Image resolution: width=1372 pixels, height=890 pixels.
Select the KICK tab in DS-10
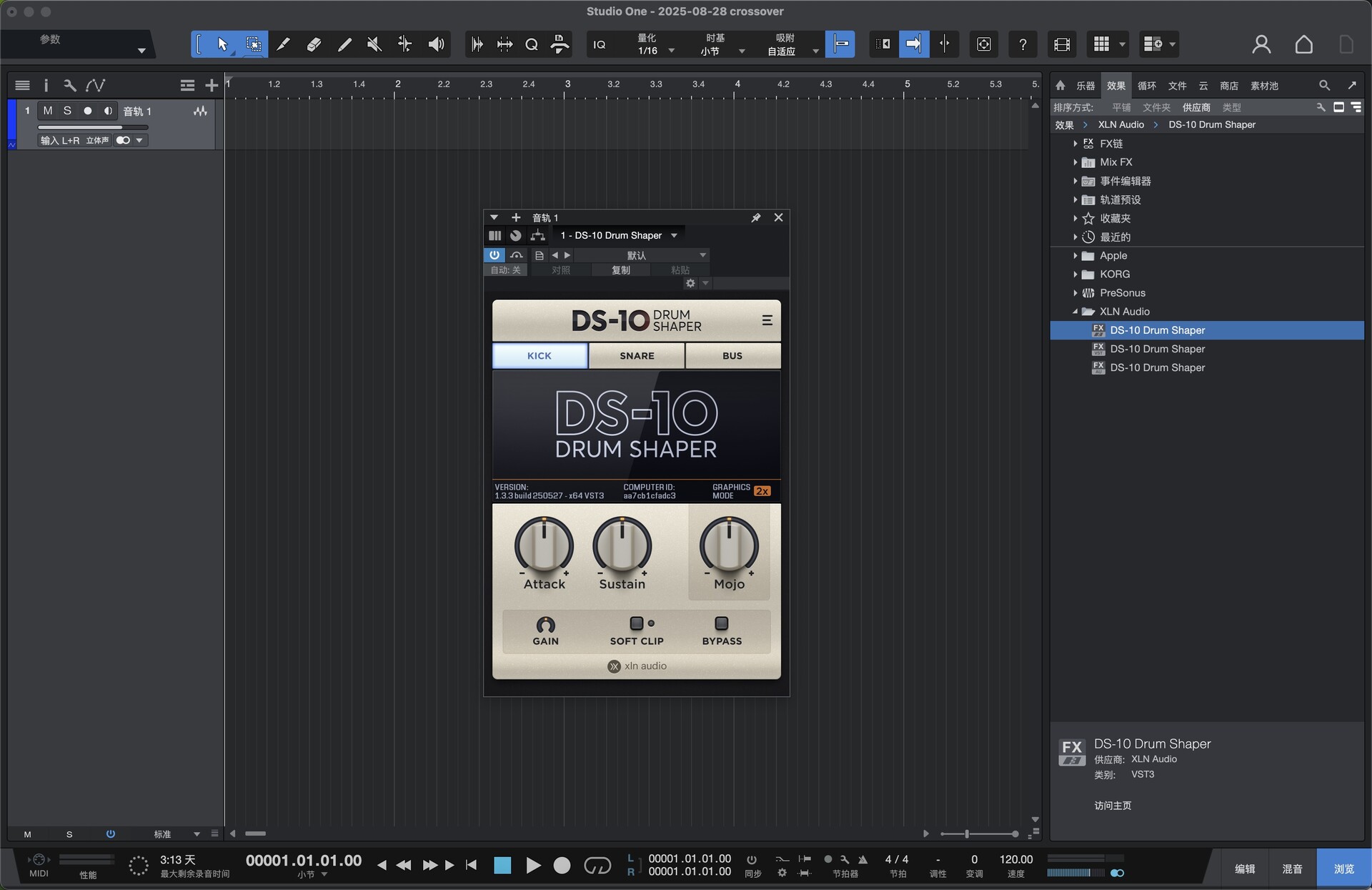click(x=540, y=356)
